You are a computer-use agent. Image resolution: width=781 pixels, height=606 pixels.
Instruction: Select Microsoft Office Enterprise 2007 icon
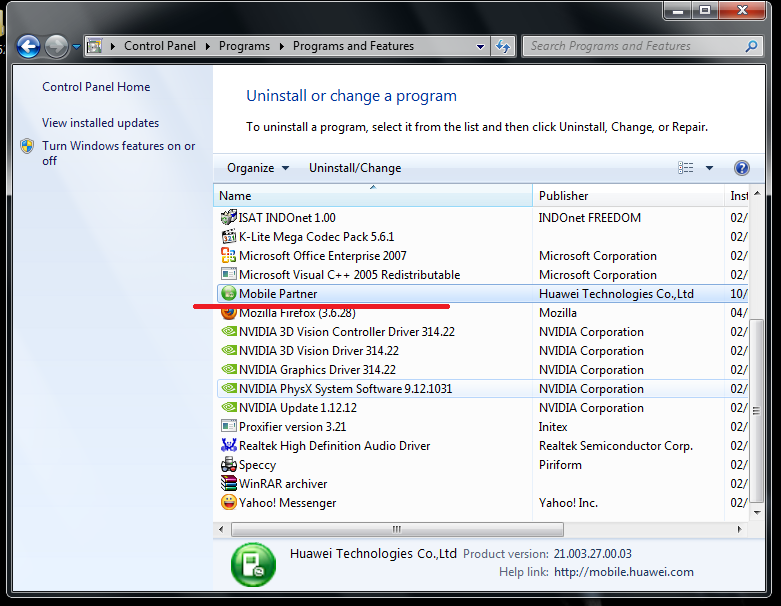(x=229, y=255)
